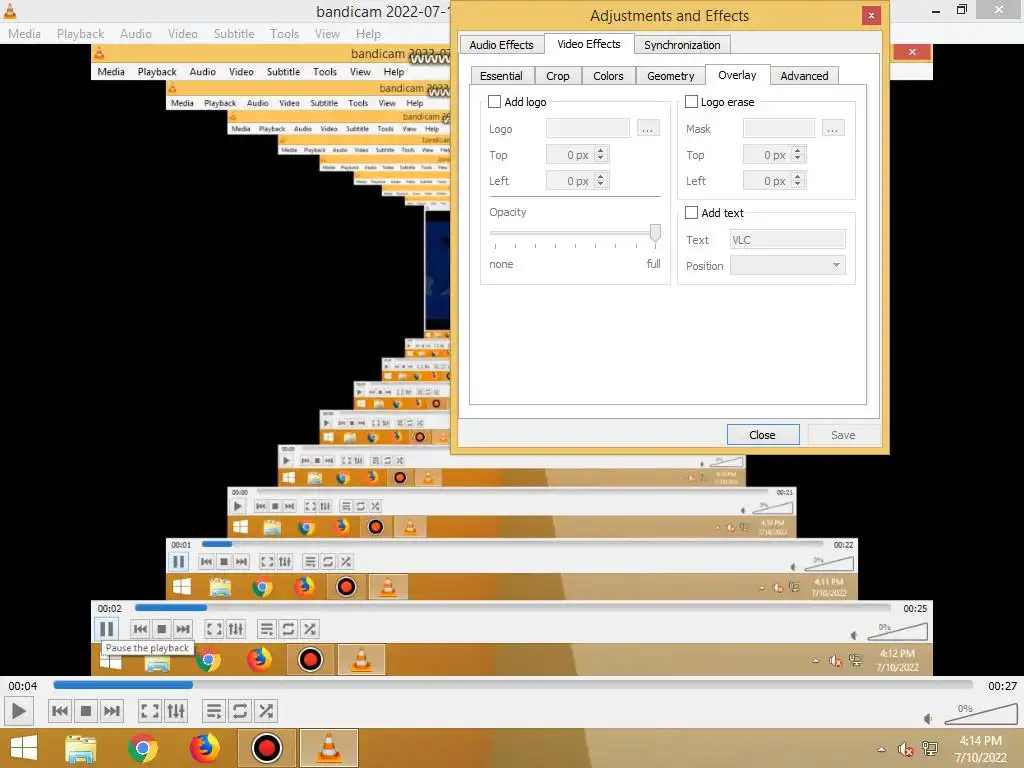This screenshot has height=768, width=1024.
Task: Increase the Add logo Top value
Action: coord(601,151)
